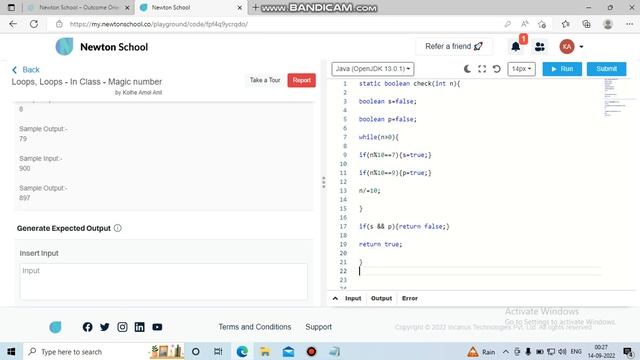Open Task View from the taskbar
Image resolution: width=640 pixels, height=360 pixels.
click(x=218, y=351)
